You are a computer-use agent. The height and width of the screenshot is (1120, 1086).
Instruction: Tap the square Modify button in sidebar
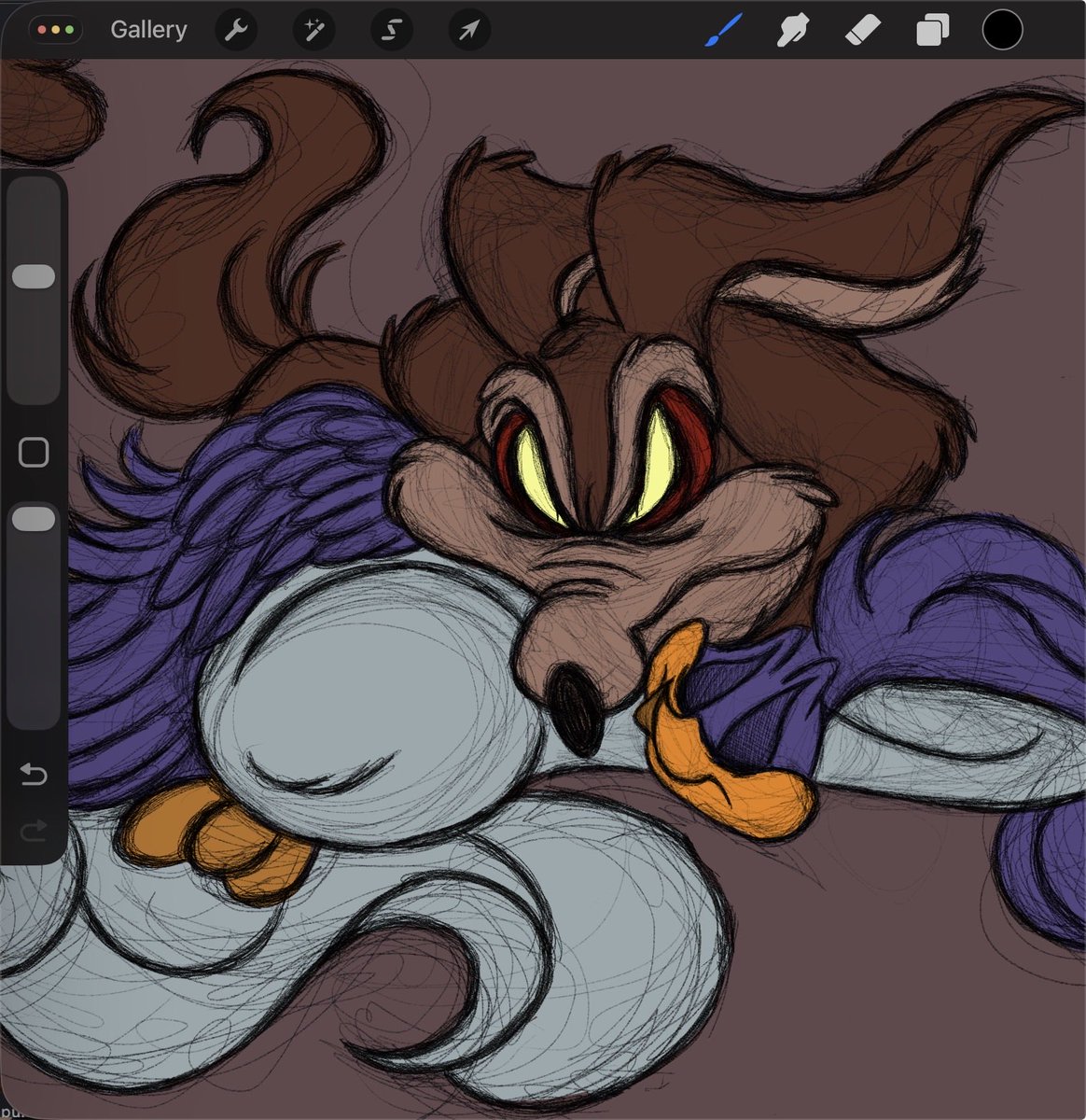click(x=34, y=454)
